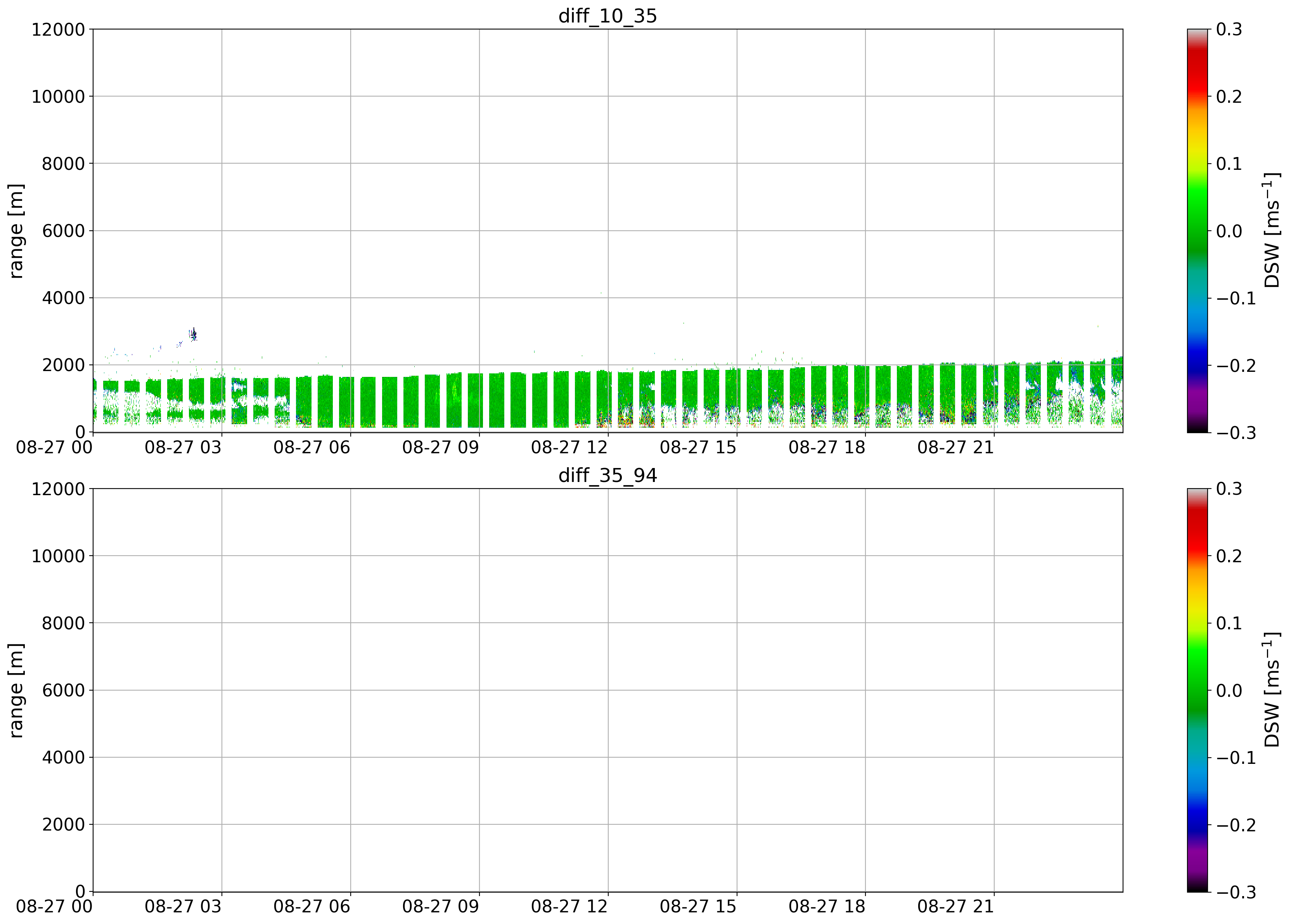1291x924 pixels.
Task: Click the 10000 y-tick on diff_10_35 plot
Action: click(58, 97)
